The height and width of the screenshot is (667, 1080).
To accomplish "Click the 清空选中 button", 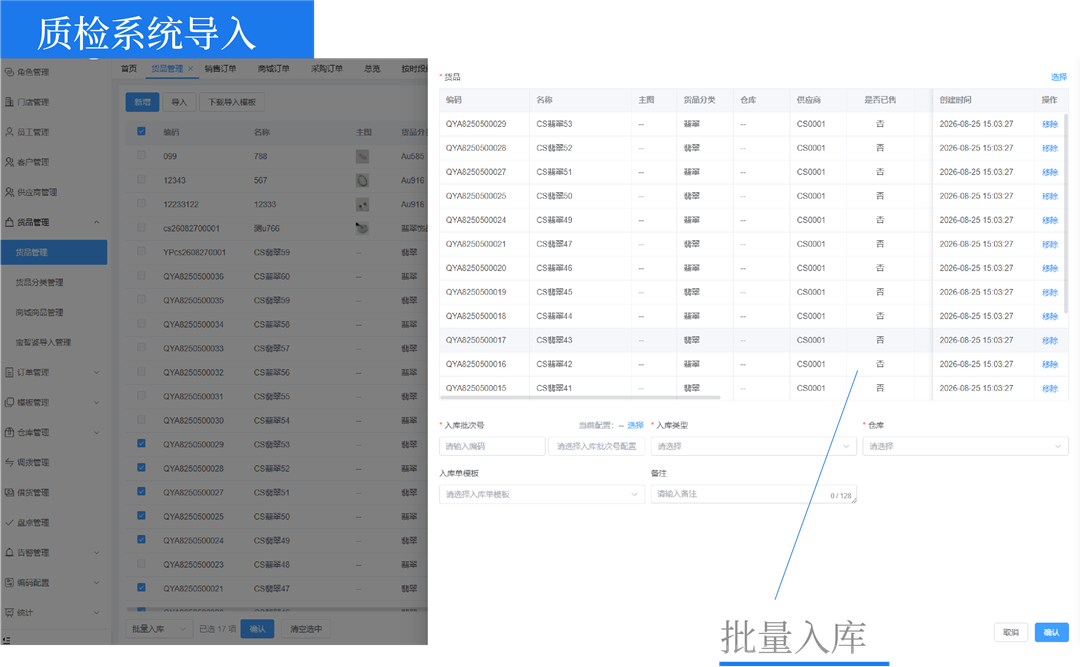I will point(306,628).
